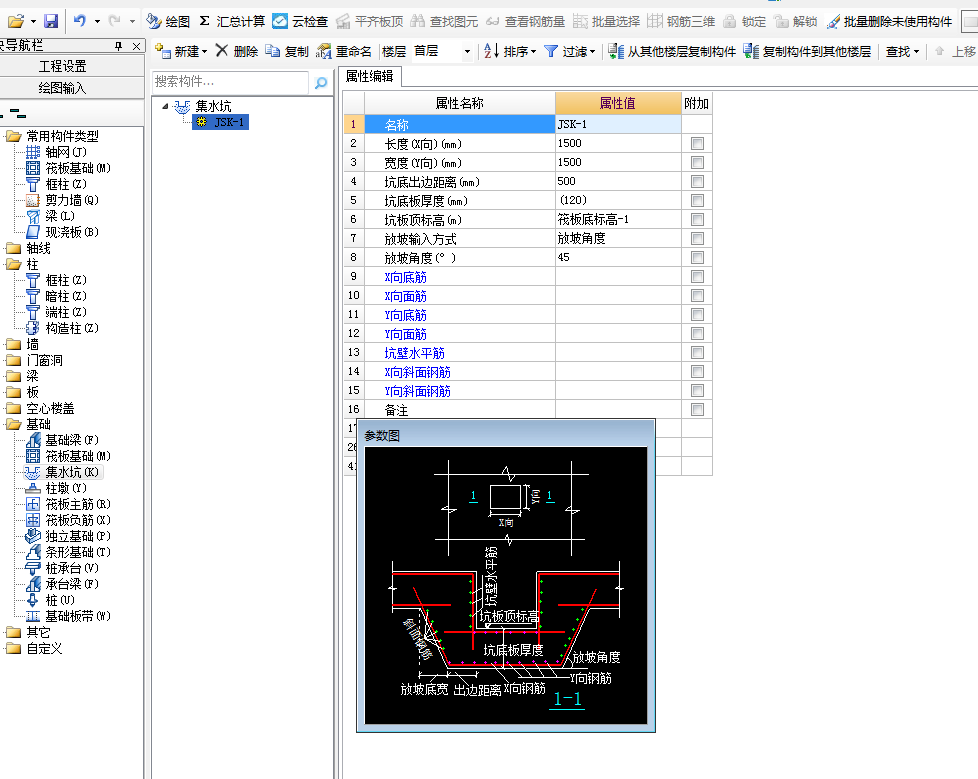This screenshot has width=978, height=779.
Task: Open the 绘图输入 panel section
Action: [62, 88]
